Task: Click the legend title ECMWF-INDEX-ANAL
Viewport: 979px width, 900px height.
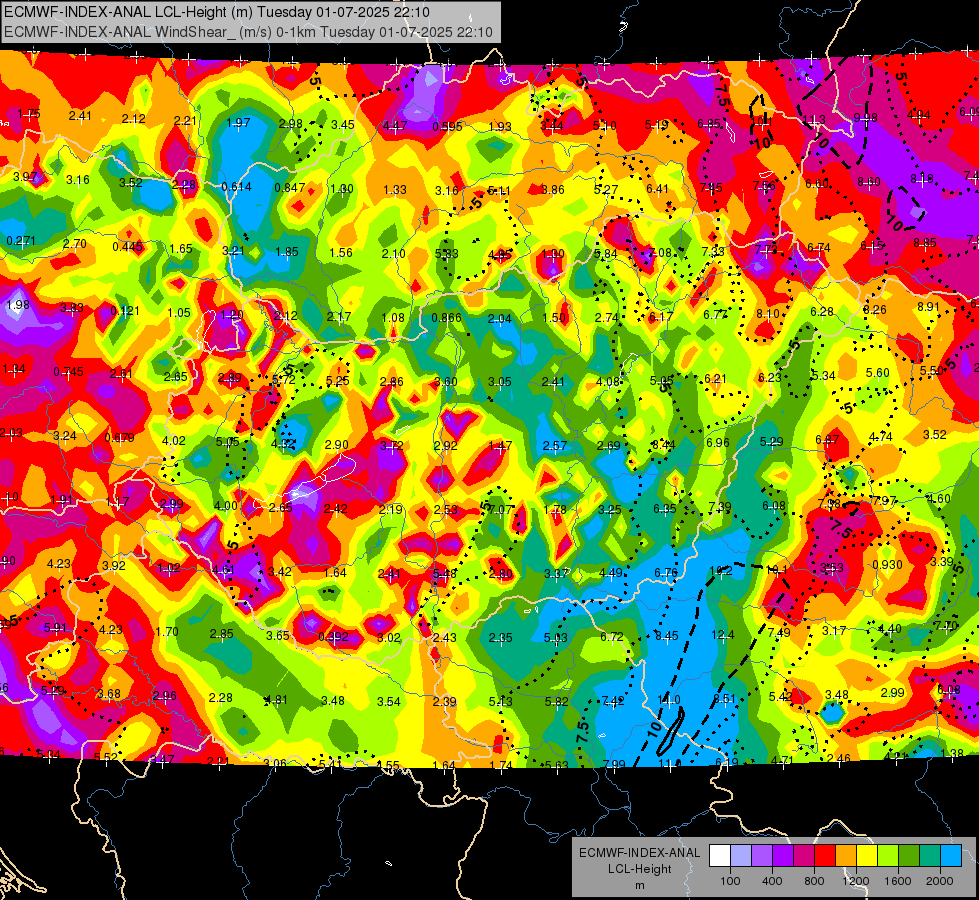Action: point(639,853)
